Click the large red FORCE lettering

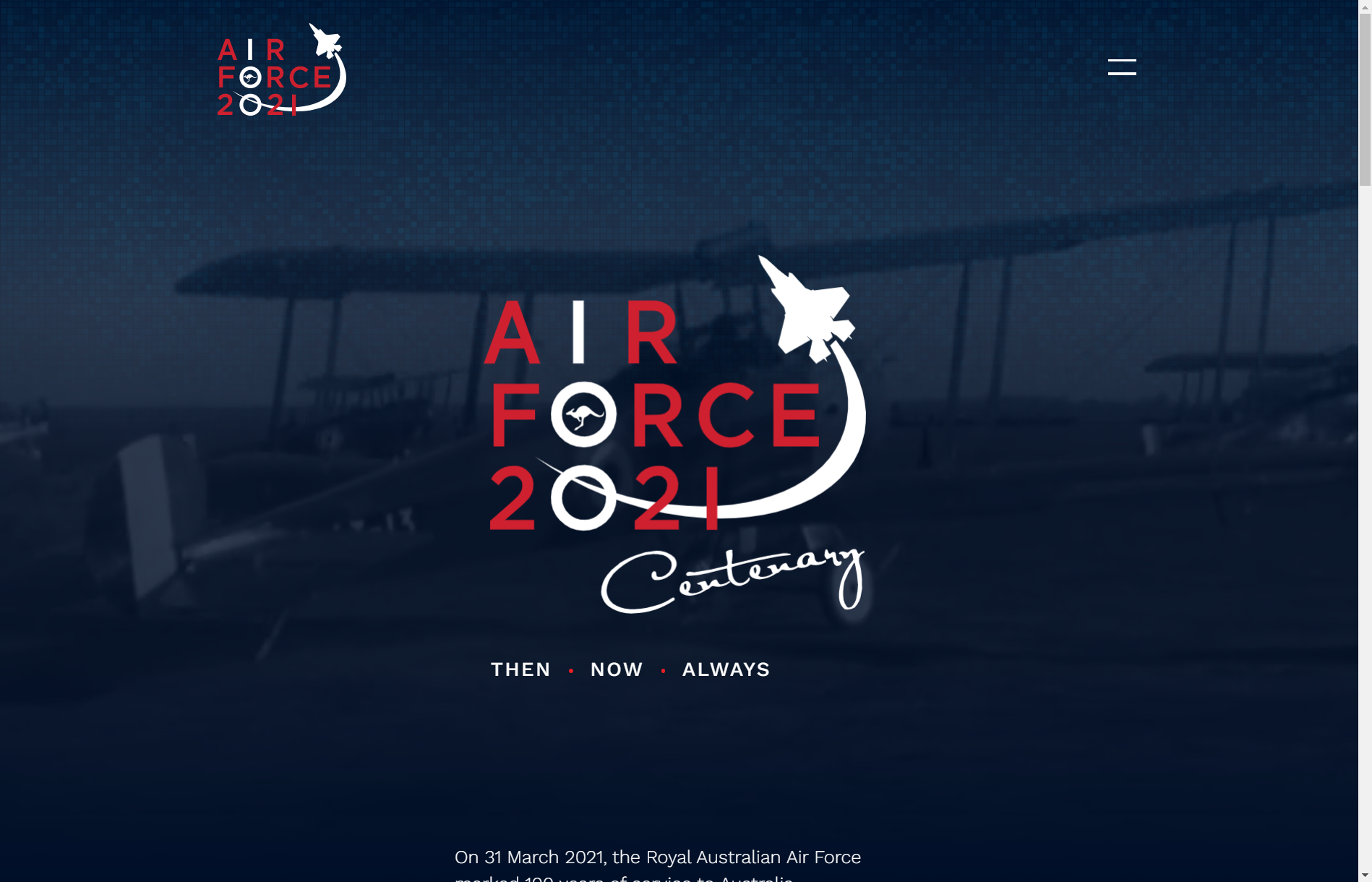coord(656,415)
